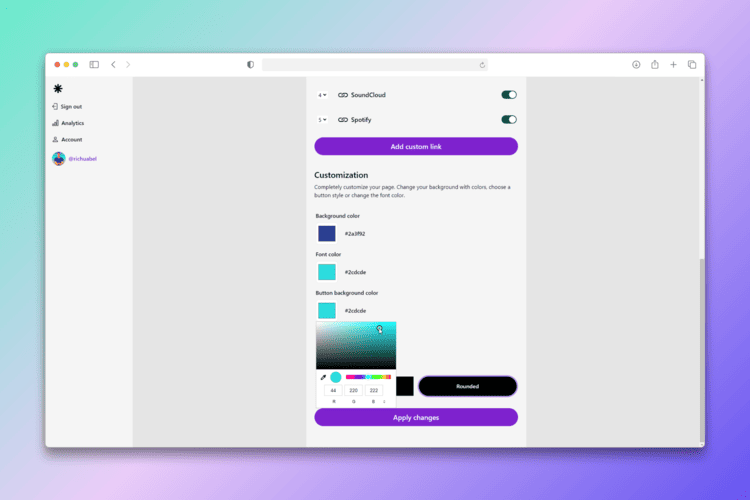Click the Apply changes button
The width and height of the screenshot is (750, 500).
point(416,417)
